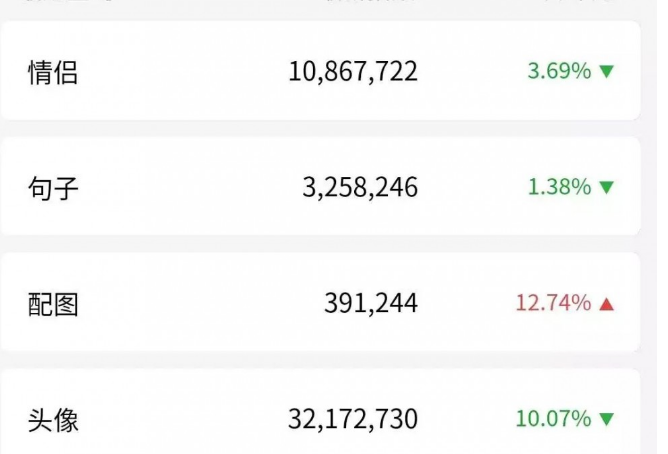This screenshot has height=454, width=668.
Task: Click the keyword label 头像
Action: [53, 421]
